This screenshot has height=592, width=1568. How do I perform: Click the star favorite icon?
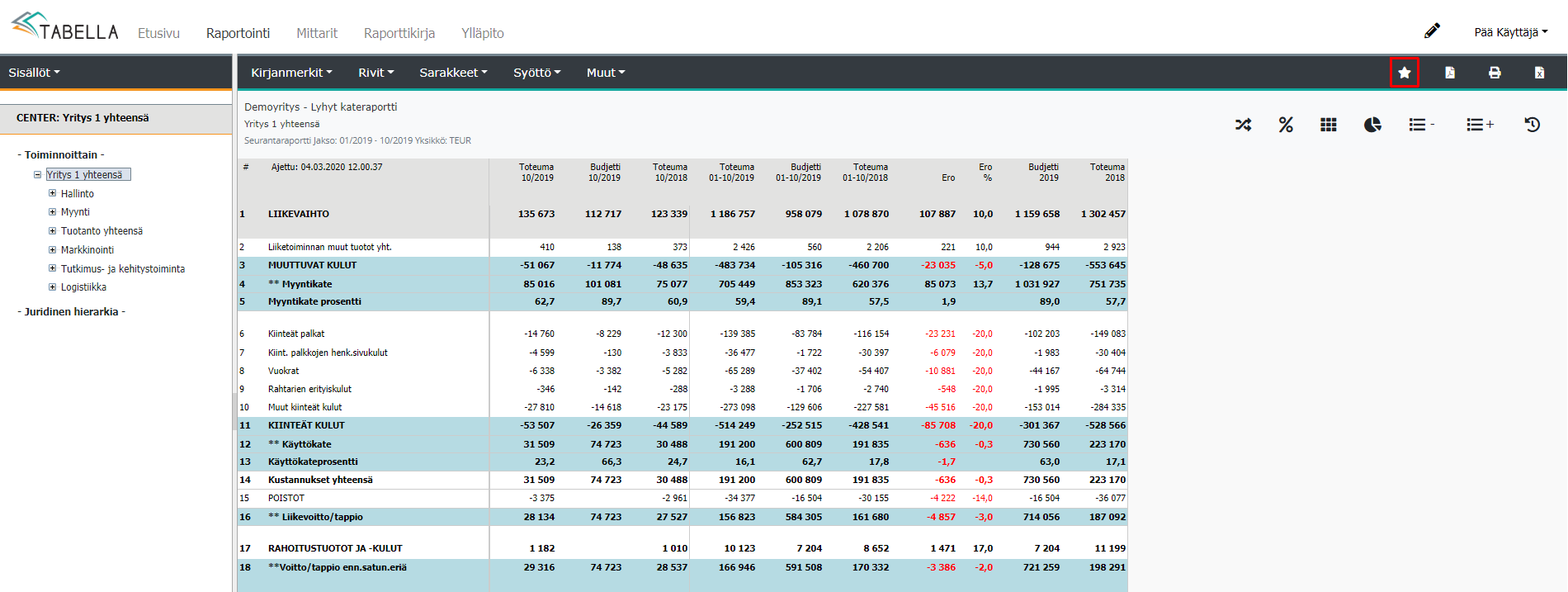click(x=1404, y=73)
